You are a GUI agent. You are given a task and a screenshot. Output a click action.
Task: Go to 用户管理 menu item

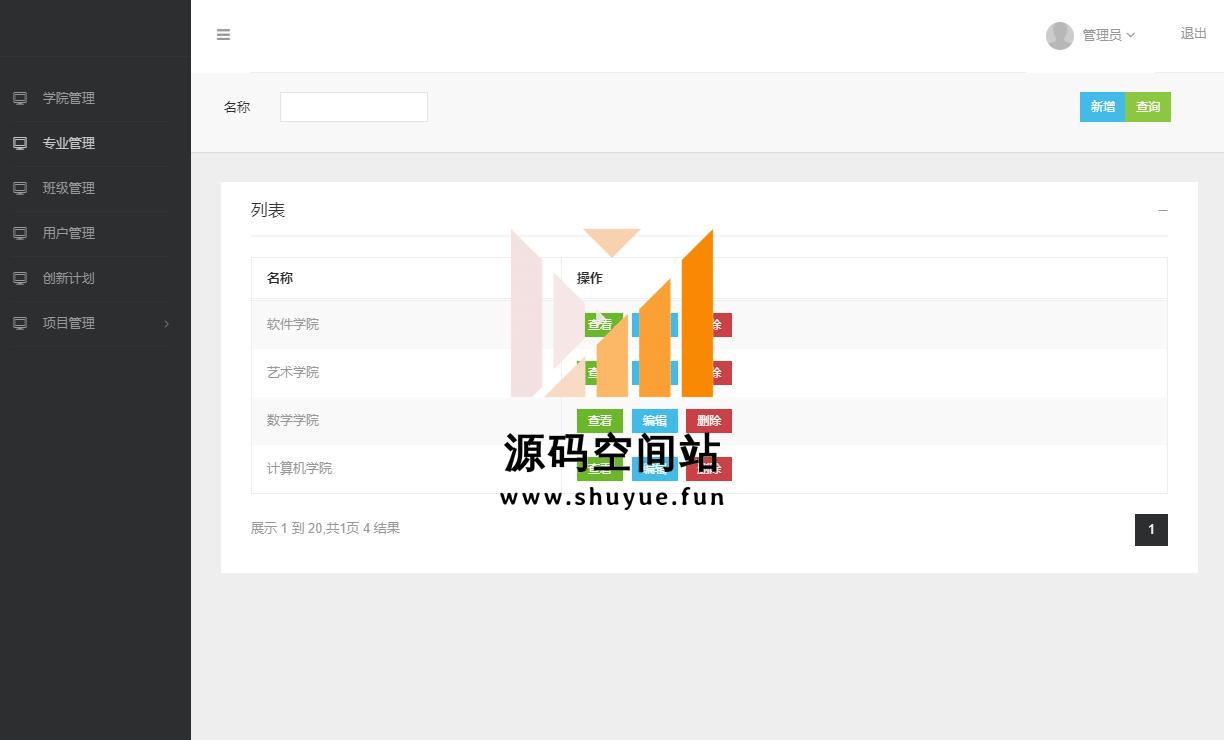tap(69, 233)
